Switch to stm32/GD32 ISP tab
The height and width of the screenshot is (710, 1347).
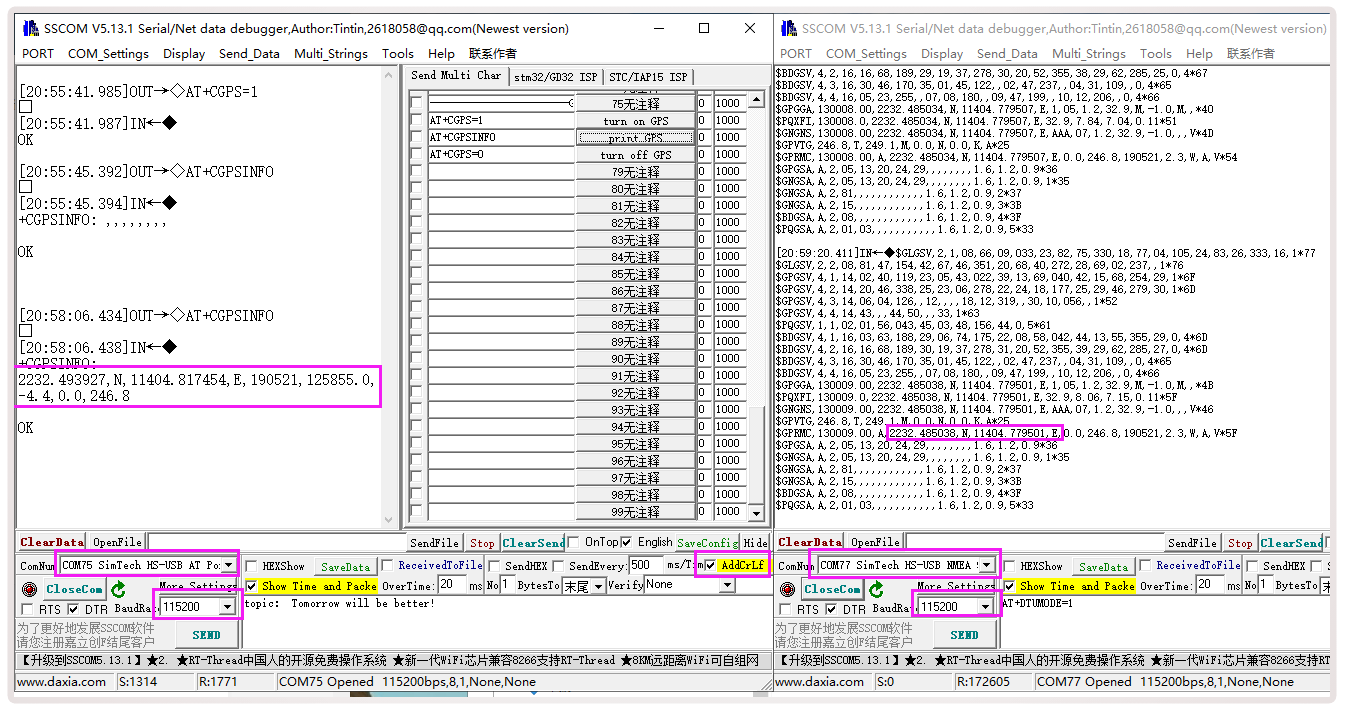[x=554, y=77]
